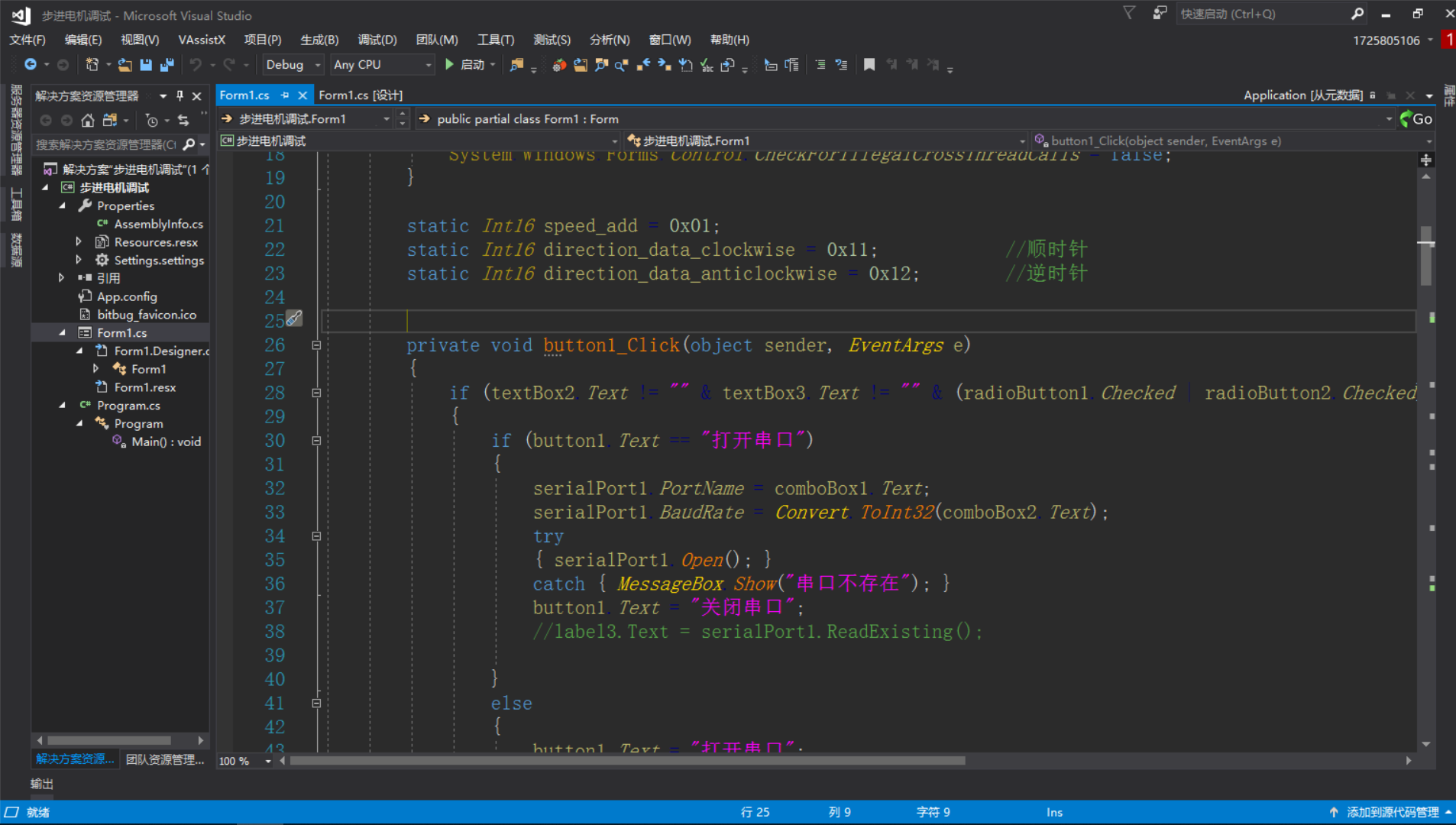Click the Undo arrow icon
Viewport: 1456px width, 825px height.
point(196,65)
